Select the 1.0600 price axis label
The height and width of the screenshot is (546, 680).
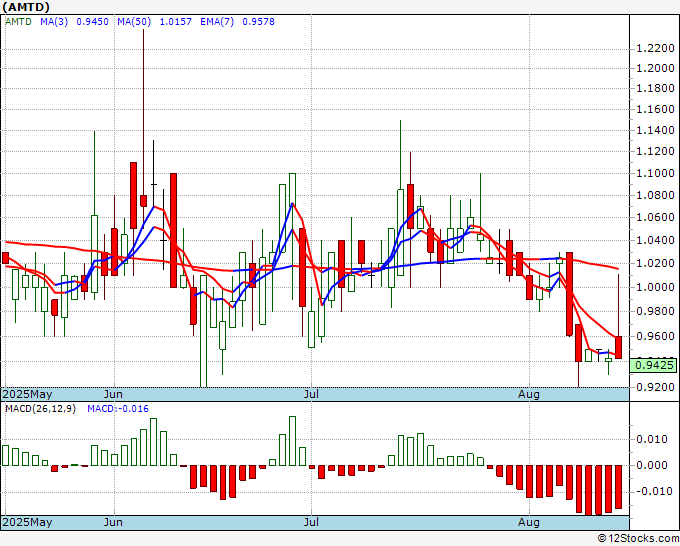[x=655, y=217]
